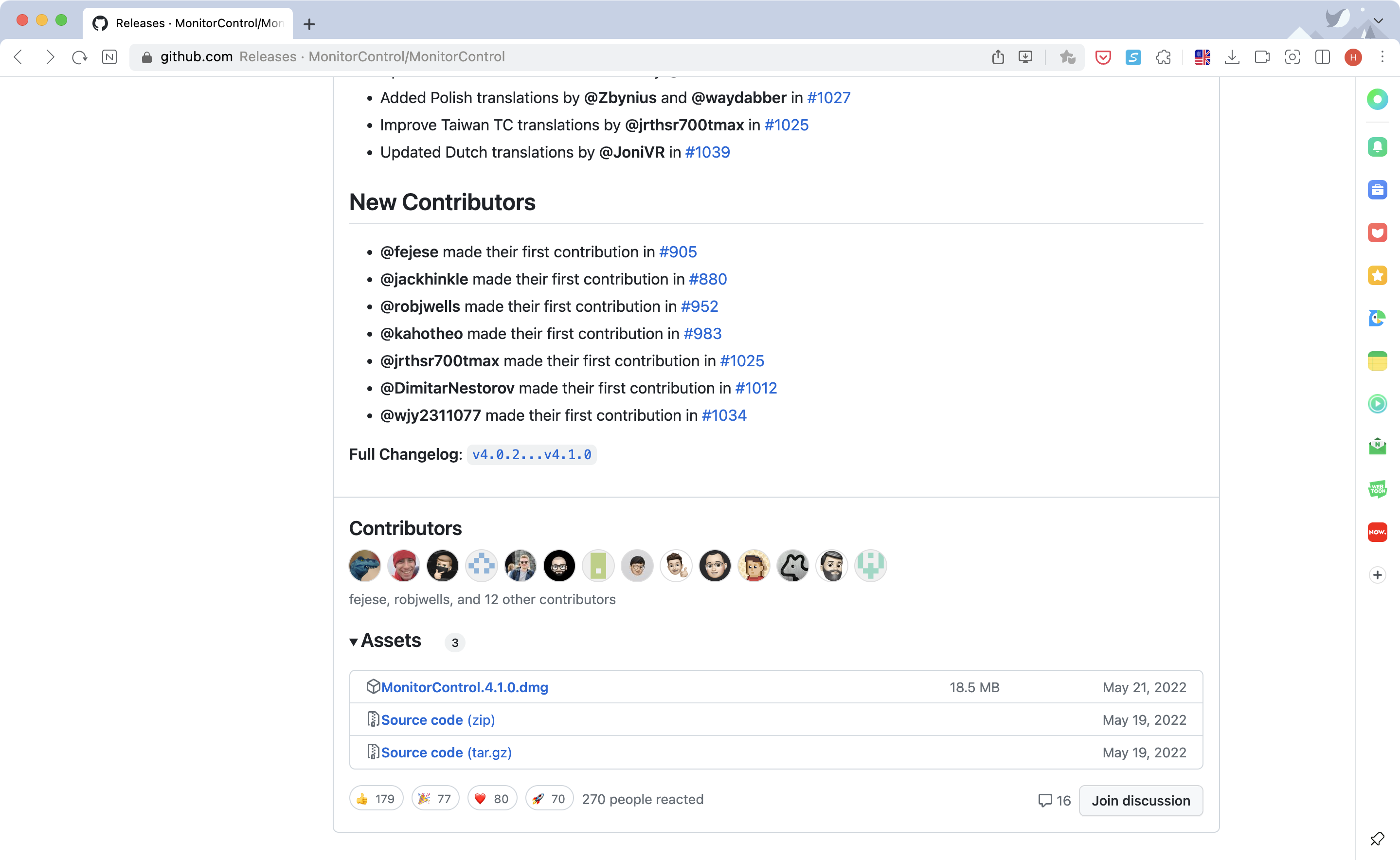This screenshot has height=860, width=1400.
Task: Toggle the thumbs up reaction (179)
Action: [376, 799]
